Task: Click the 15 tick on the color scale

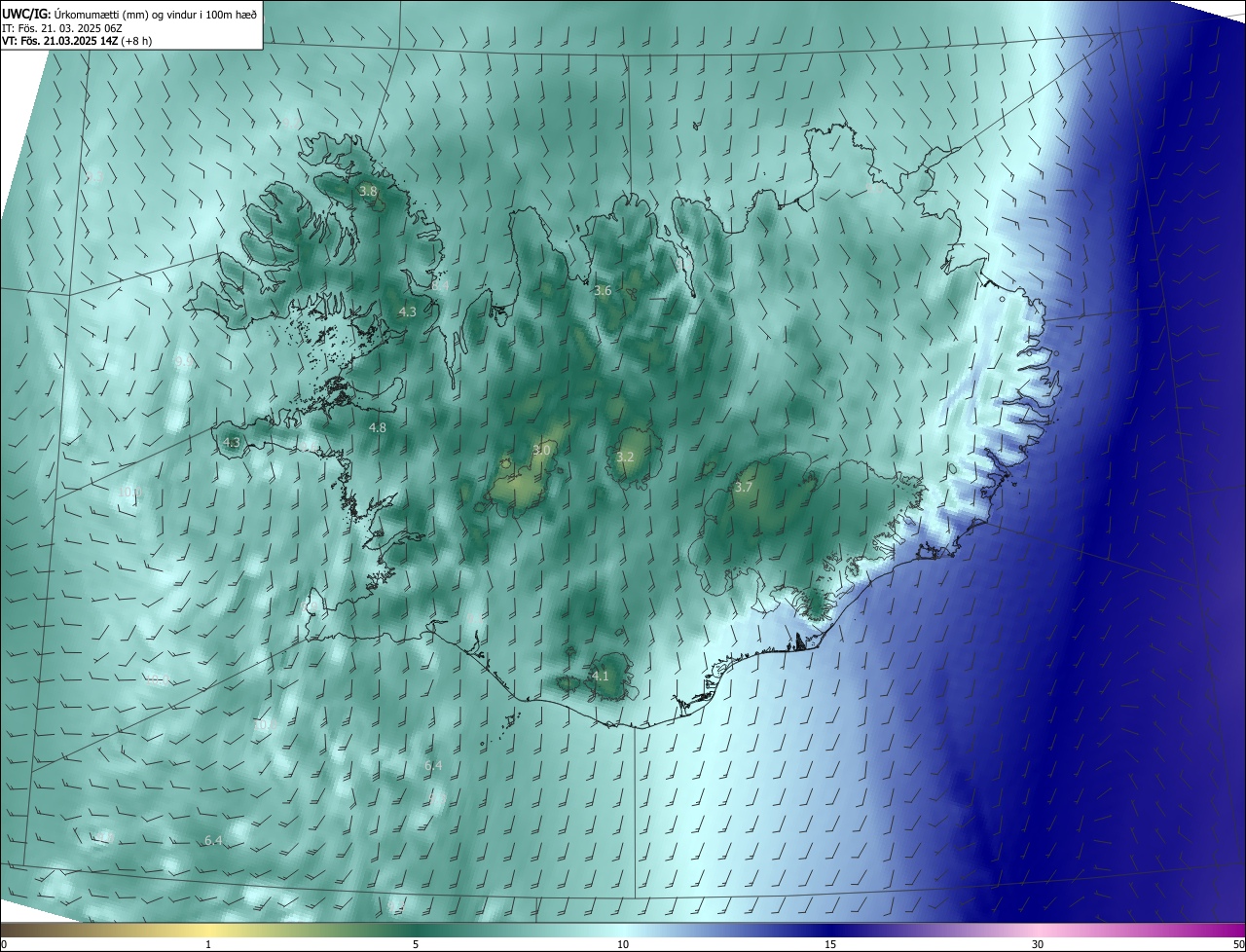Action: (830, 944)
